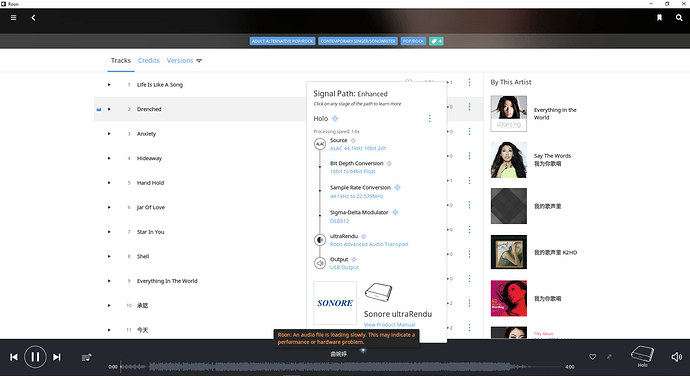Play the track Shell

109,256
